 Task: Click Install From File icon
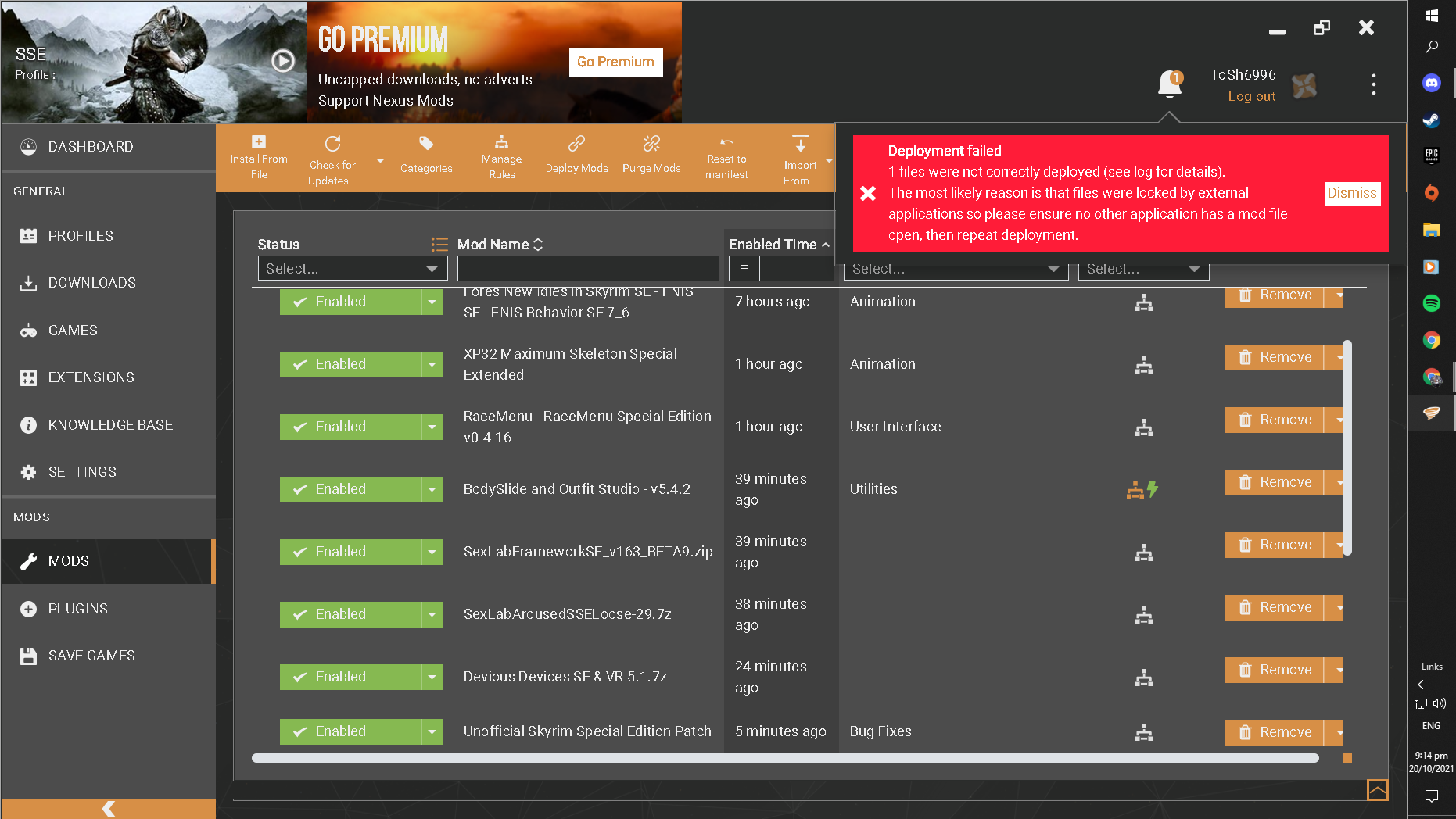tap(259, 142)
